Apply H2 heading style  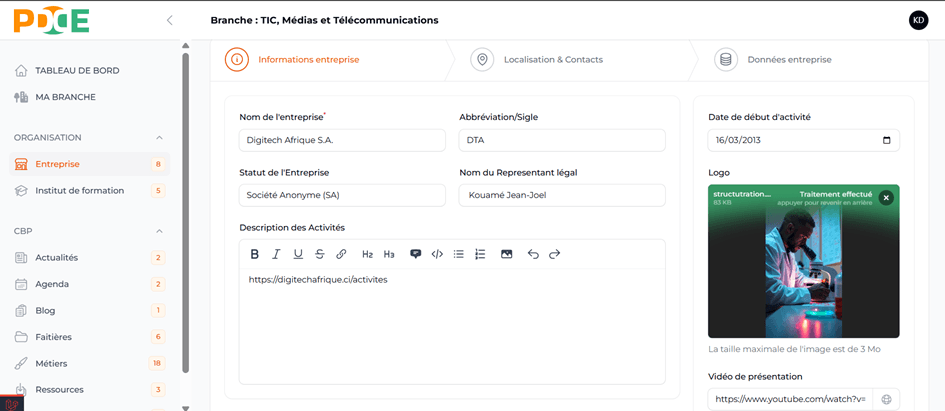pyautogui.click(x=367, y=254)
